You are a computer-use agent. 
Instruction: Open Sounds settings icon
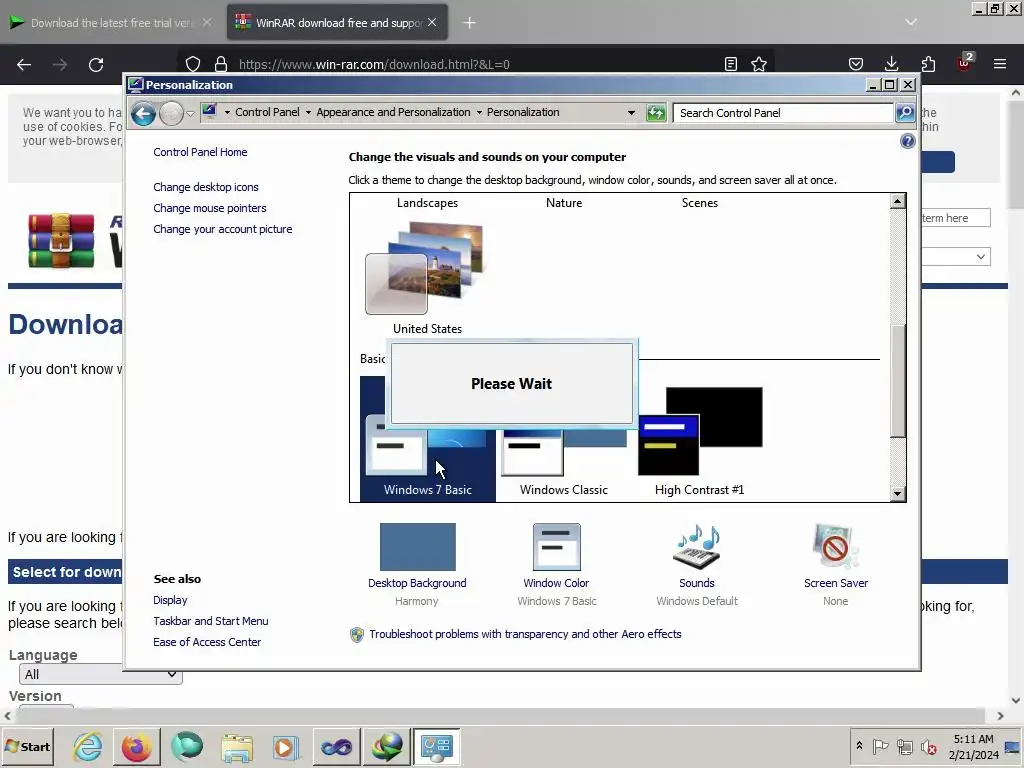[696, 547]
